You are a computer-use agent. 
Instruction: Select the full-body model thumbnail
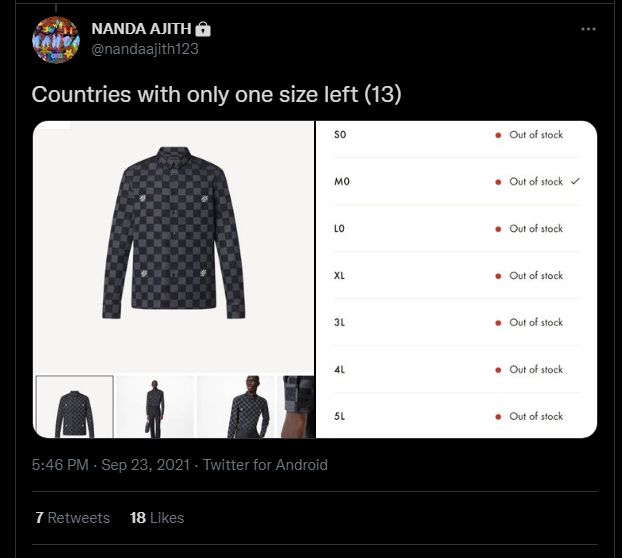(155, 406)
